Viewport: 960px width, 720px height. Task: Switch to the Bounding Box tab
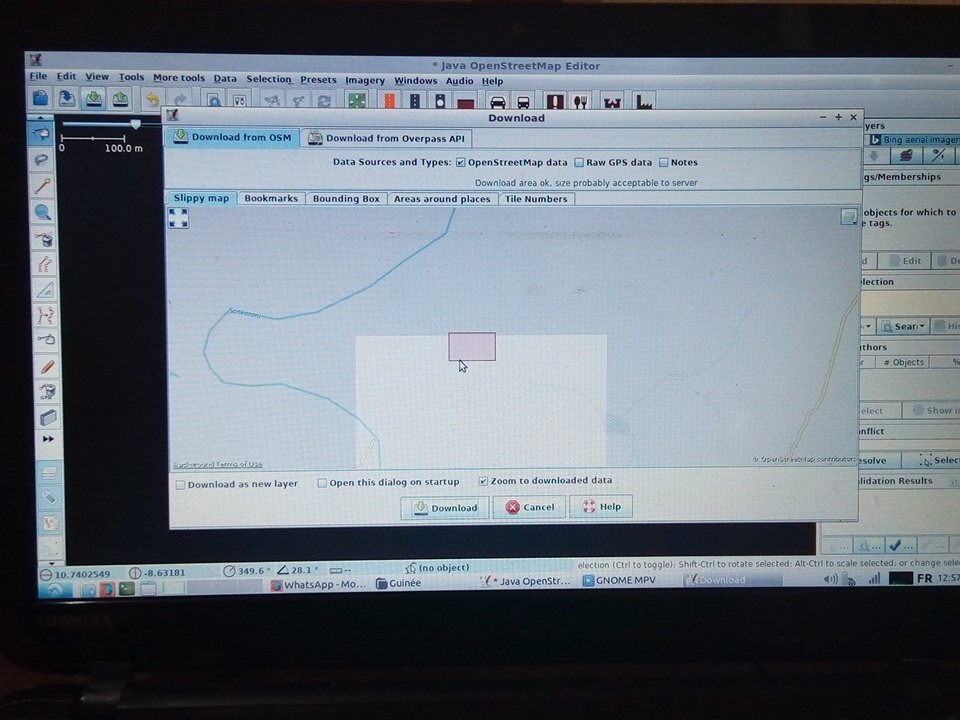click(346, 199)
